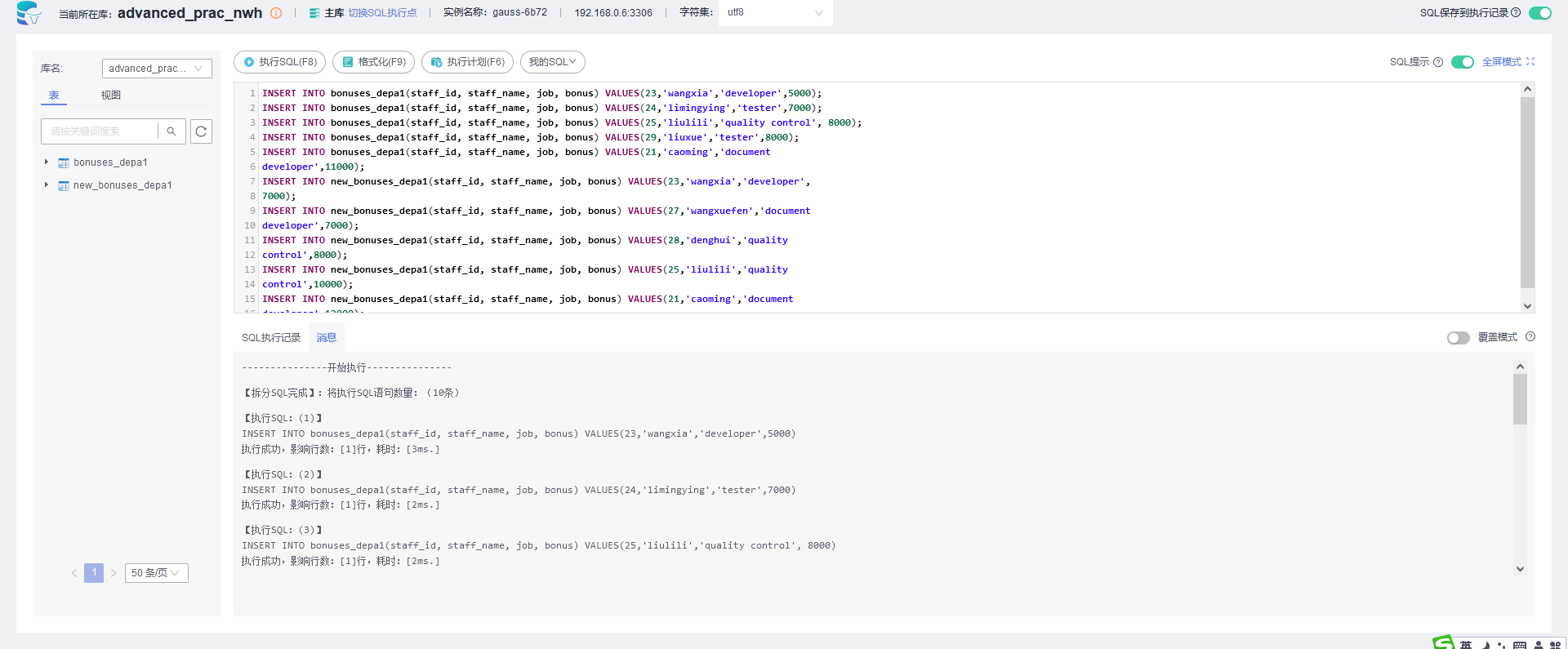Screen dimensions: 1568x649
Task: Switch to the 表 tab
Action: click(x=54, y=96)
